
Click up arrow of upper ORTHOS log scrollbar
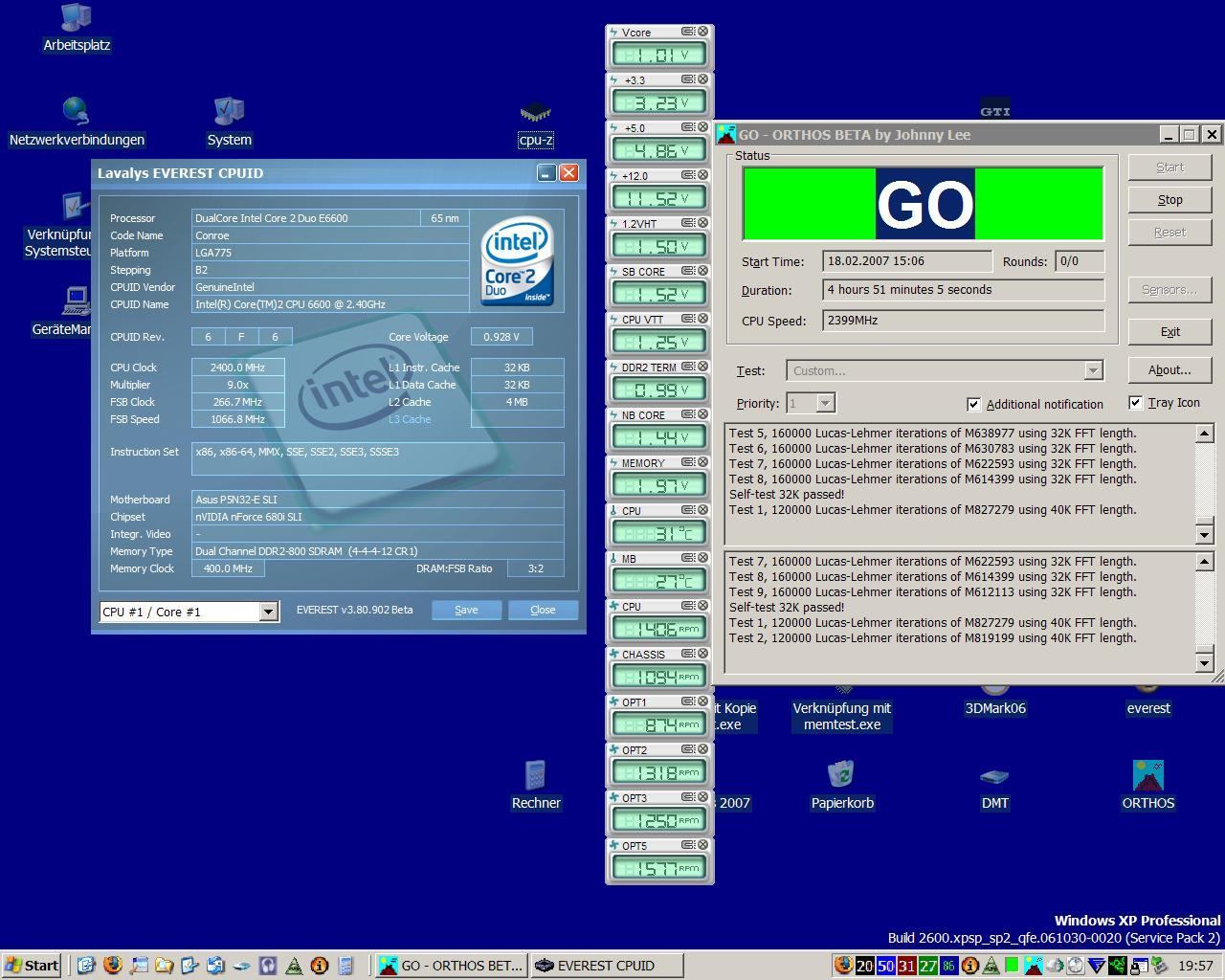pyautogui.click(x=1205, y=434)
